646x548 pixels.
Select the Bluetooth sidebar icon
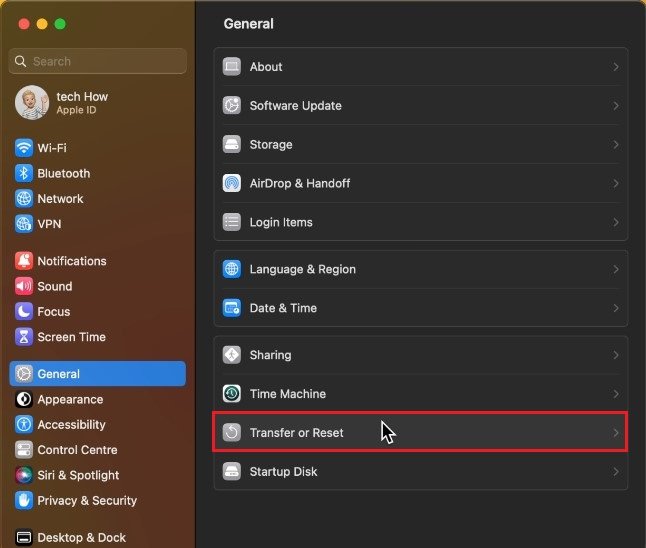point(24,173)
